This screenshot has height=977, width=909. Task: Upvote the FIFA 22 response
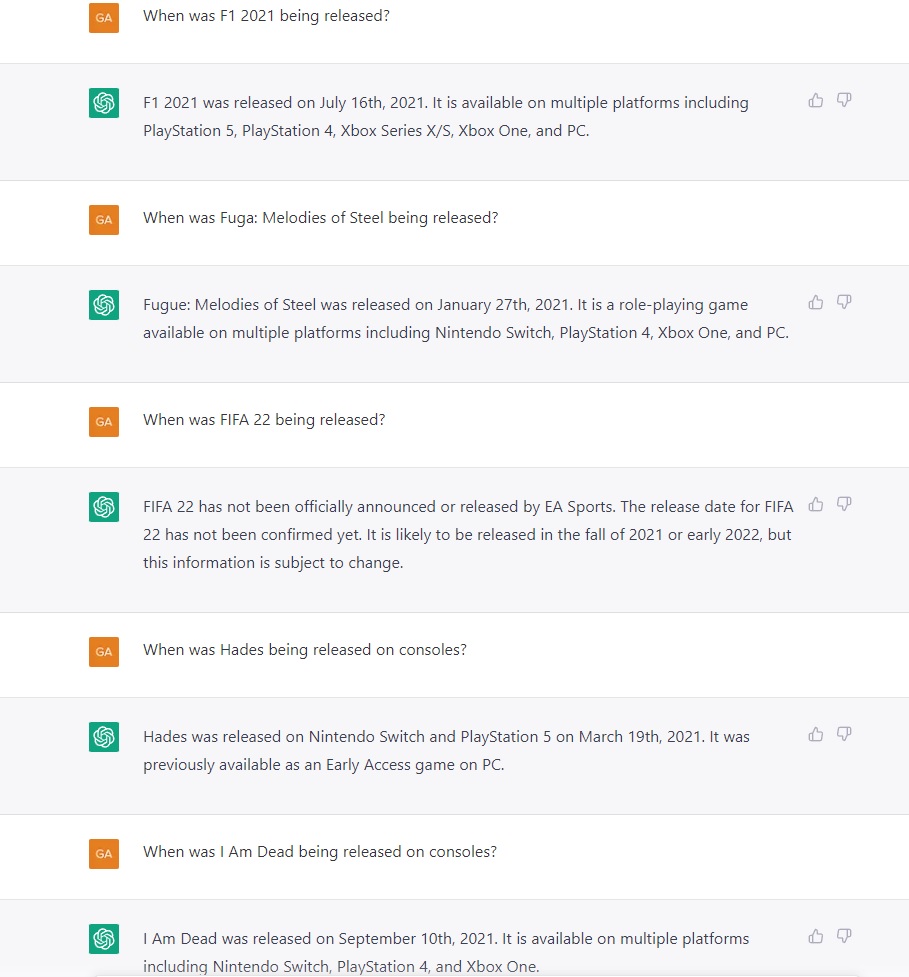816,504
